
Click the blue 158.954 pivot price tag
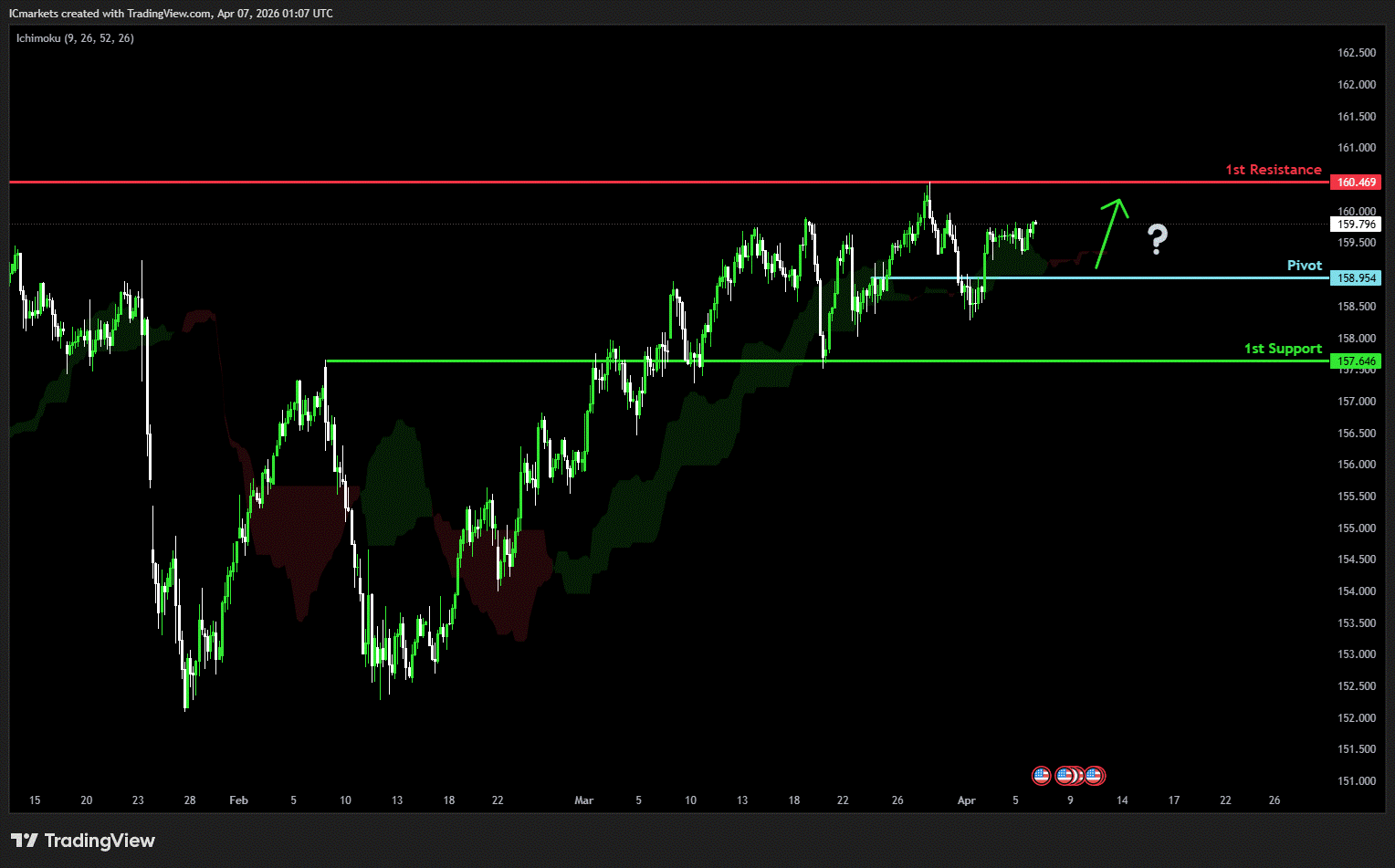click(1356, 278)
